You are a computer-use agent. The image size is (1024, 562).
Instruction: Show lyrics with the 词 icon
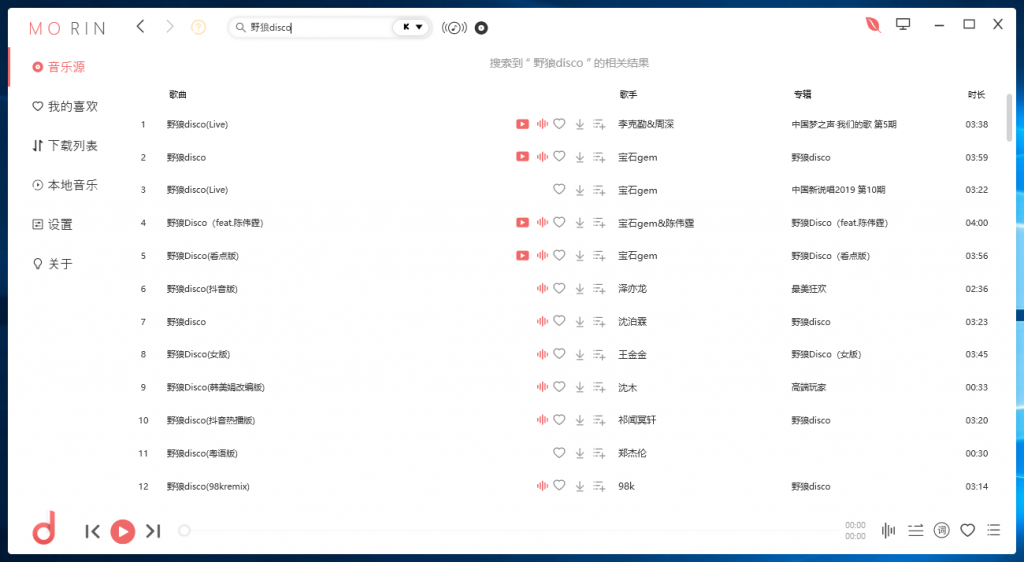pyautogui.click(x=941, y=530)
